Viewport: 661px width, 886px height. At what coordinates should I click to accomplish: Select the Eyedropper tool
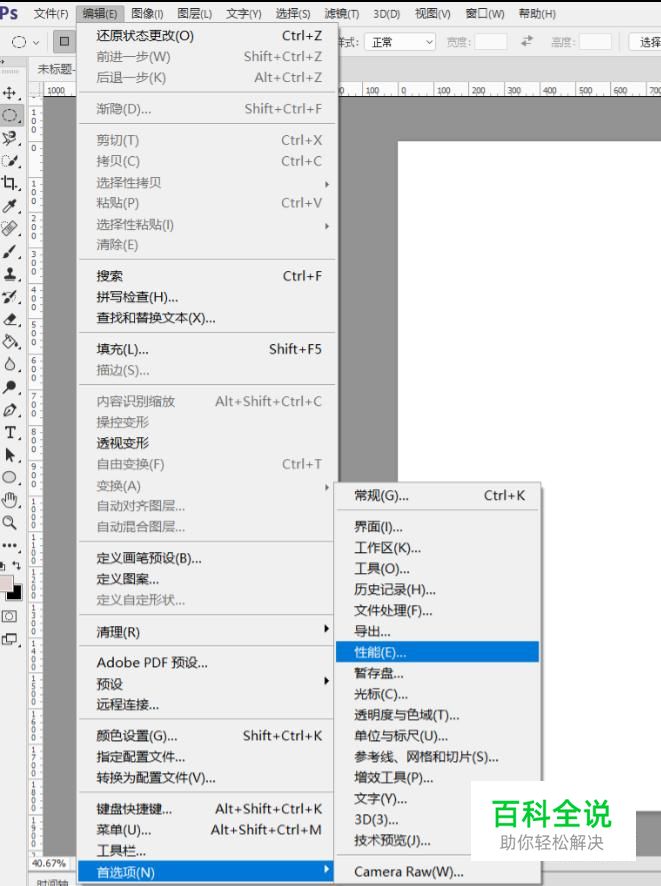coord(10,206)
